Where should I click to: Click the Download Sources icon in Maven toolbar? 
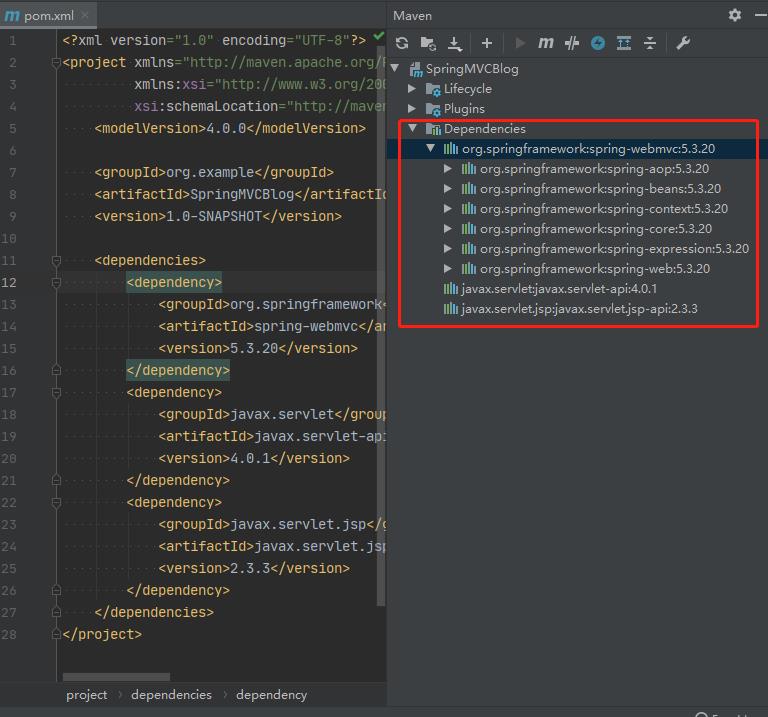455,43
